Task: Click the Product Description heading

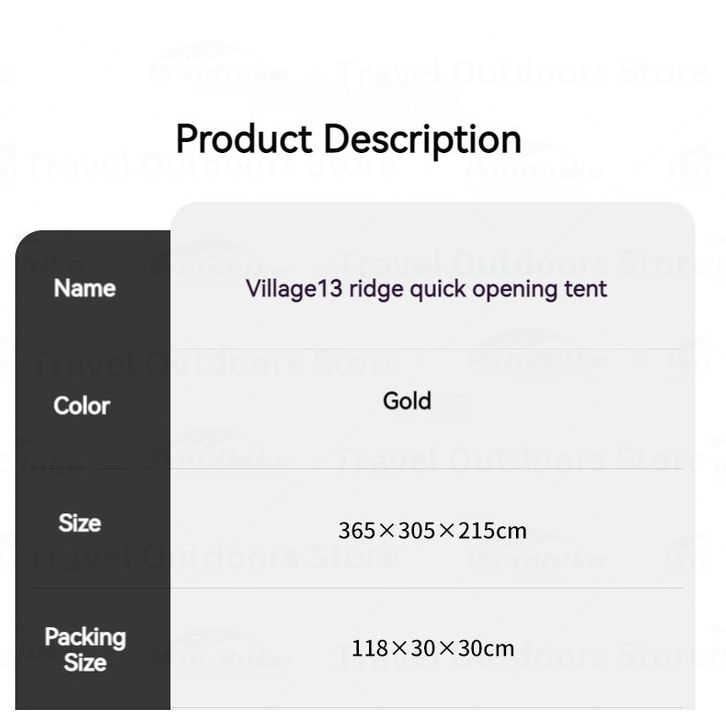Action: point(348,139)
